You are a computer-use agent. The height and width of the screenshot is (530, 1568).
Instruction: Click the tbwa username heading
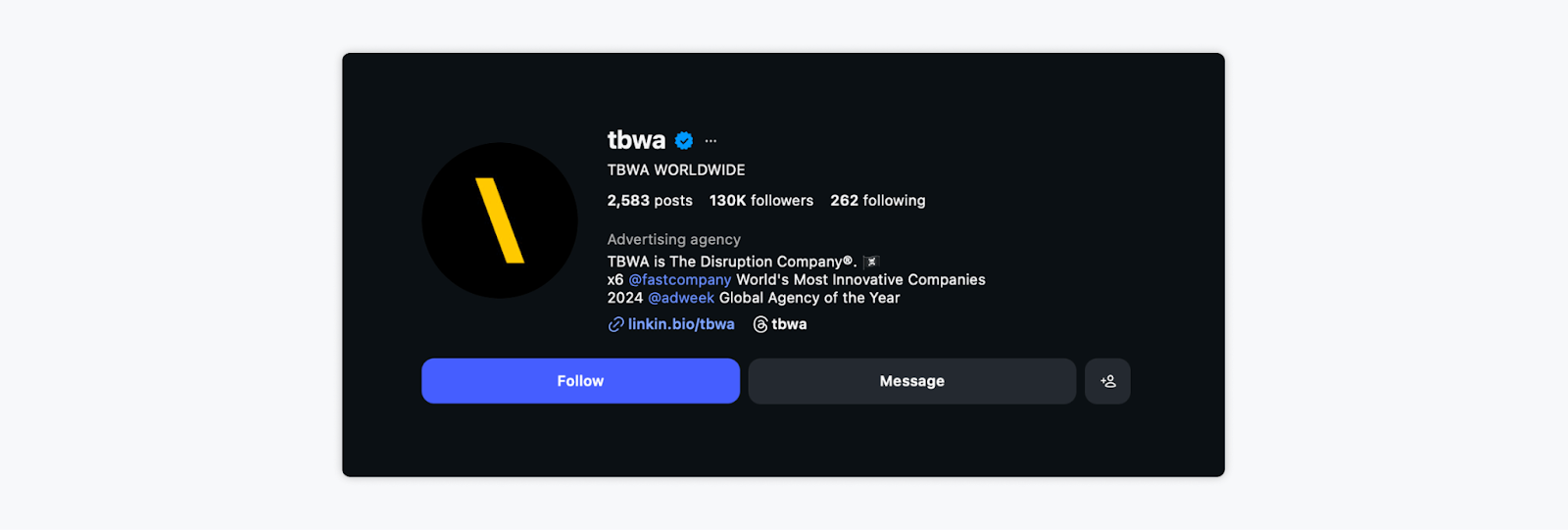(636, 140)
